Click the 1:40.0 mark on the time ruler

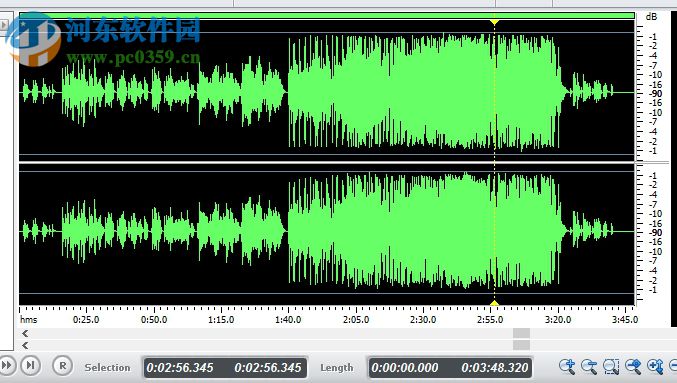(x=288, y=320)
